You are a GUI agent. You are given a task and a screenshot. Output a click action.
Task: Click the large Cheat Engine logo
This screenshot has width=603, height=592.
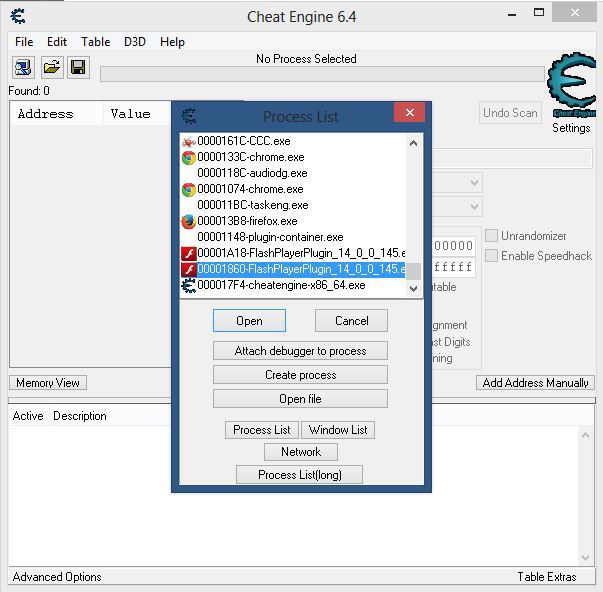point(571,85)
